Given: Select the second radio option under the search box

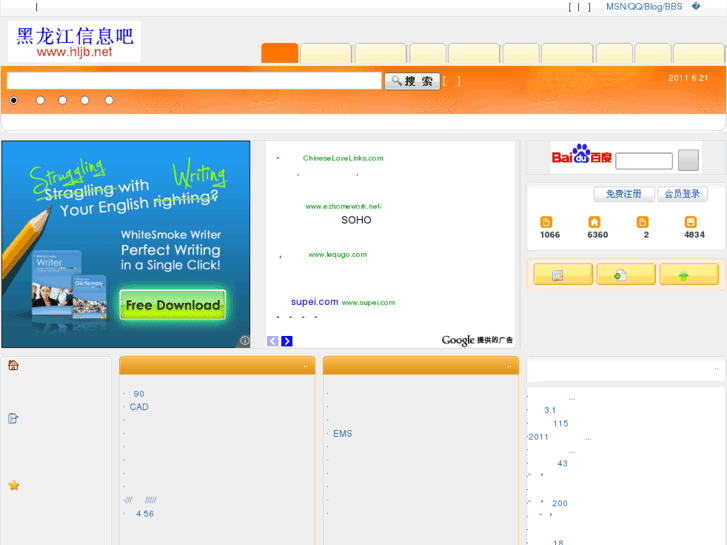Looking at the screenshot, I should pos(40,100).
